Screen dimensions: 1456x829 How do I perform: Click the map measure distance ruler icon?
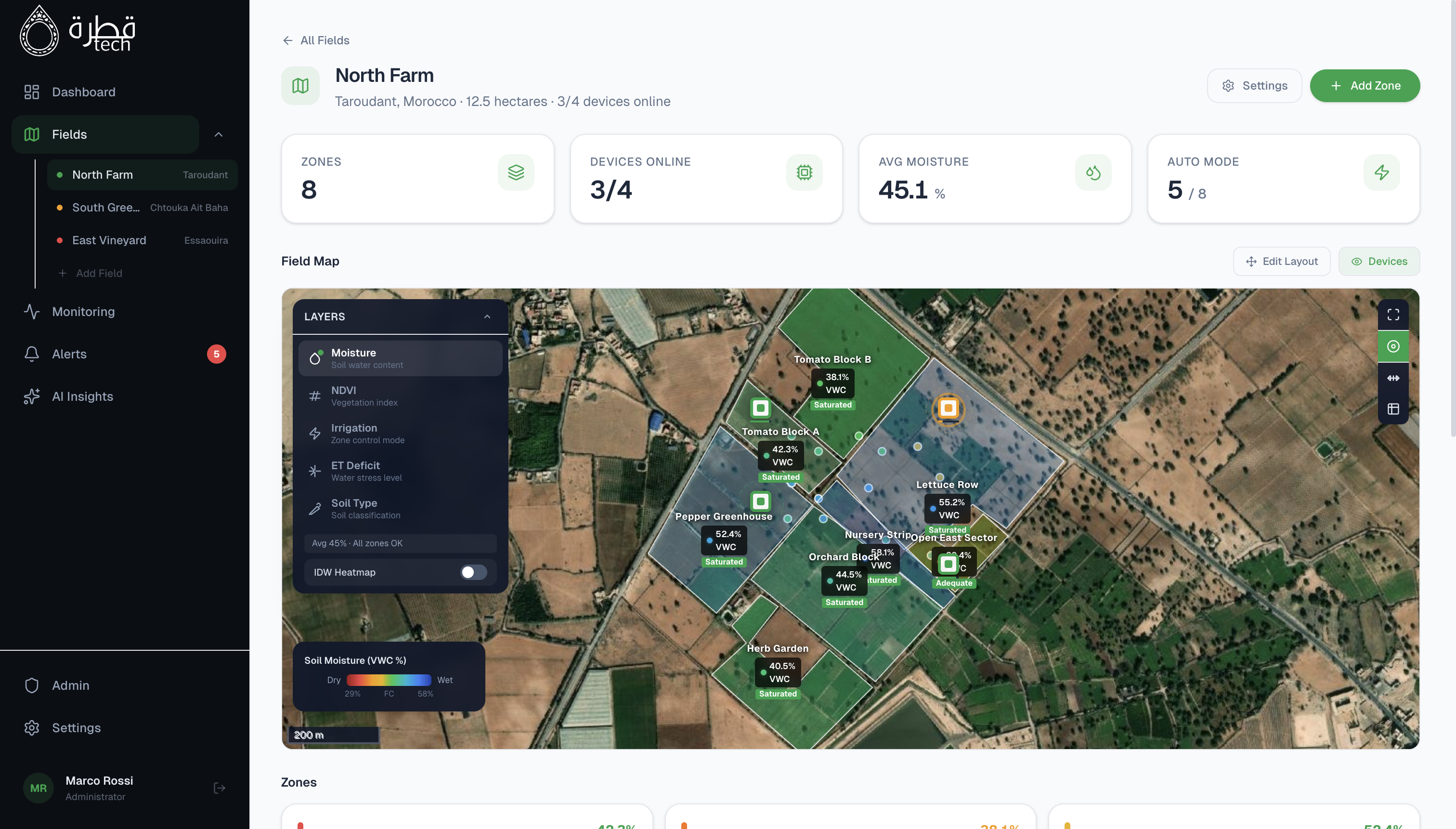(1393, 378)
